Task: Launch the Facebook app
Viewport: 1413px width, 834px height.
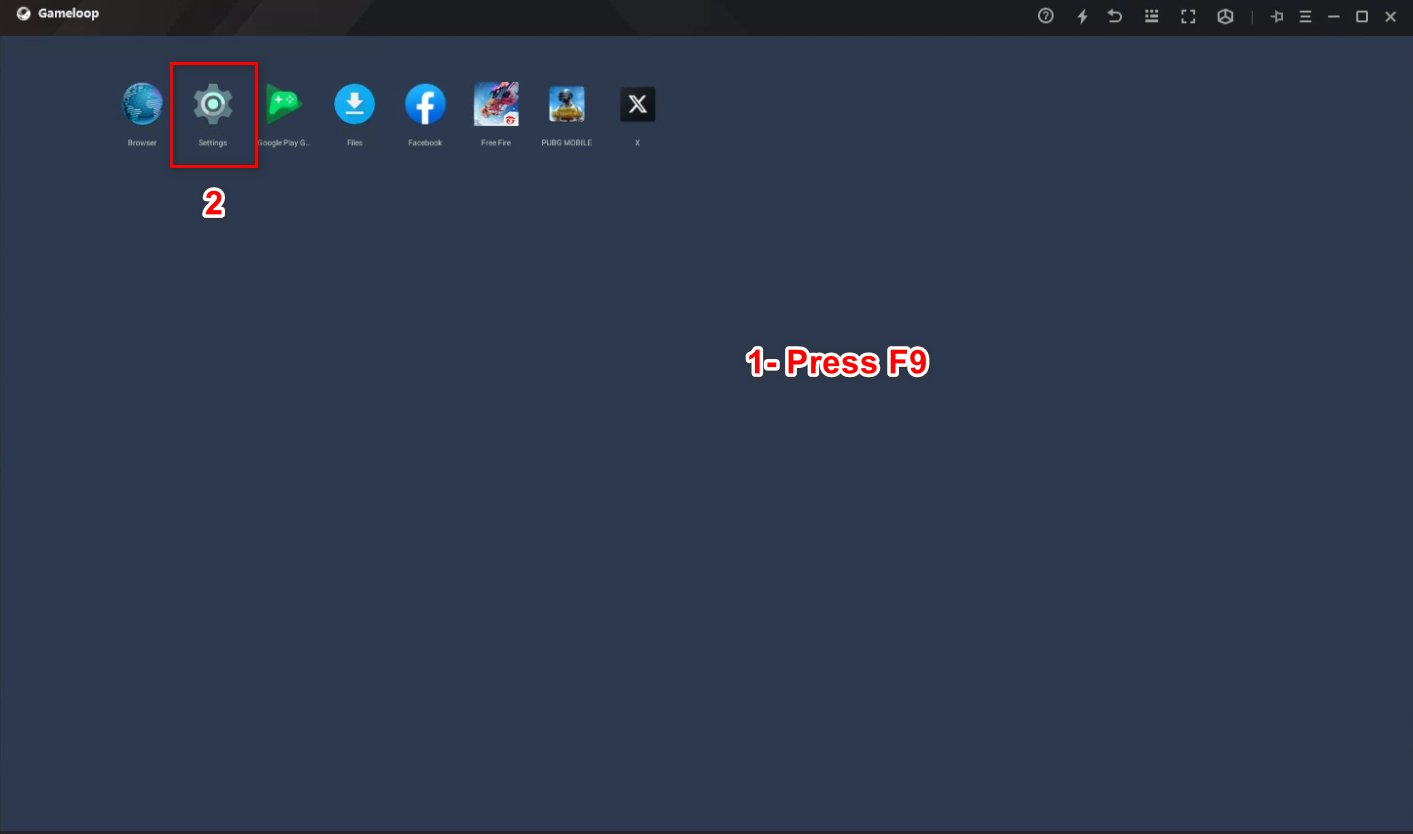Action: 425,105
